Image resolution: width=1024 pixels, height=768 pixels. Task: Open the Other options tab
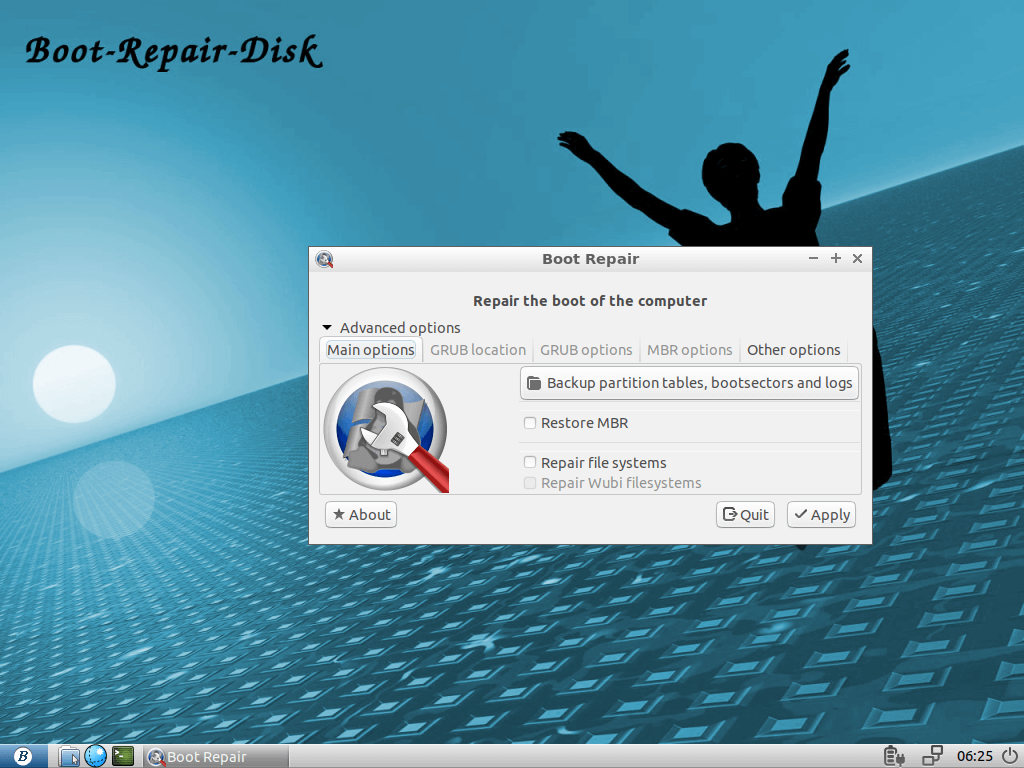point(793,350)
